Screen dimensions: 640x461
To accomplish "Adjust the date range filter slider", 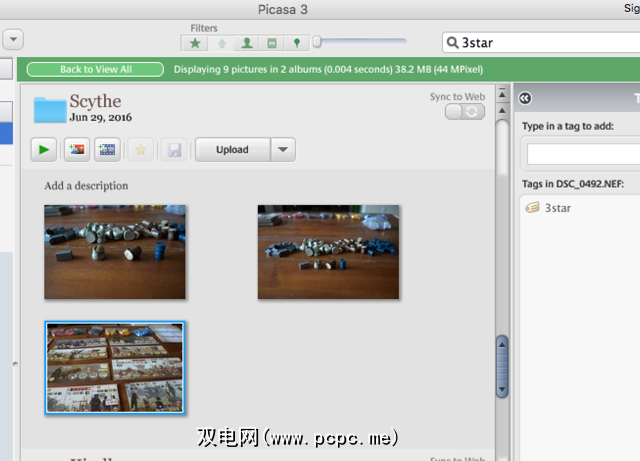I will pyautogui.click(x=318, y=42).
